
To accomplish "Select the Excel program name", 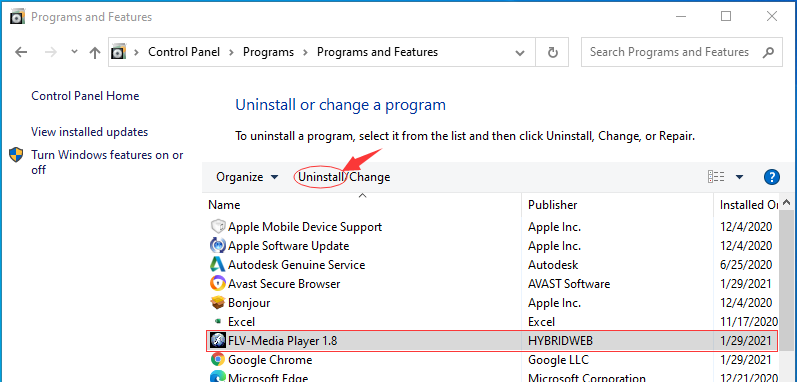I will pos(241,322).
